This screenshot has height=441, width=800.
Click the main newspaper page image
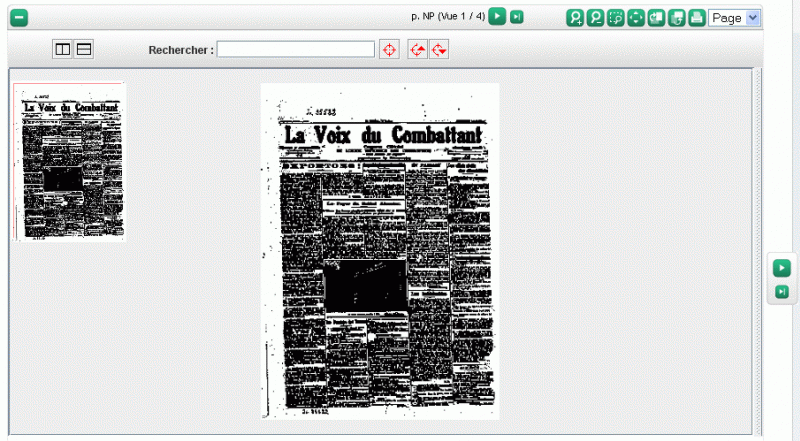click(x=380, y=251)
